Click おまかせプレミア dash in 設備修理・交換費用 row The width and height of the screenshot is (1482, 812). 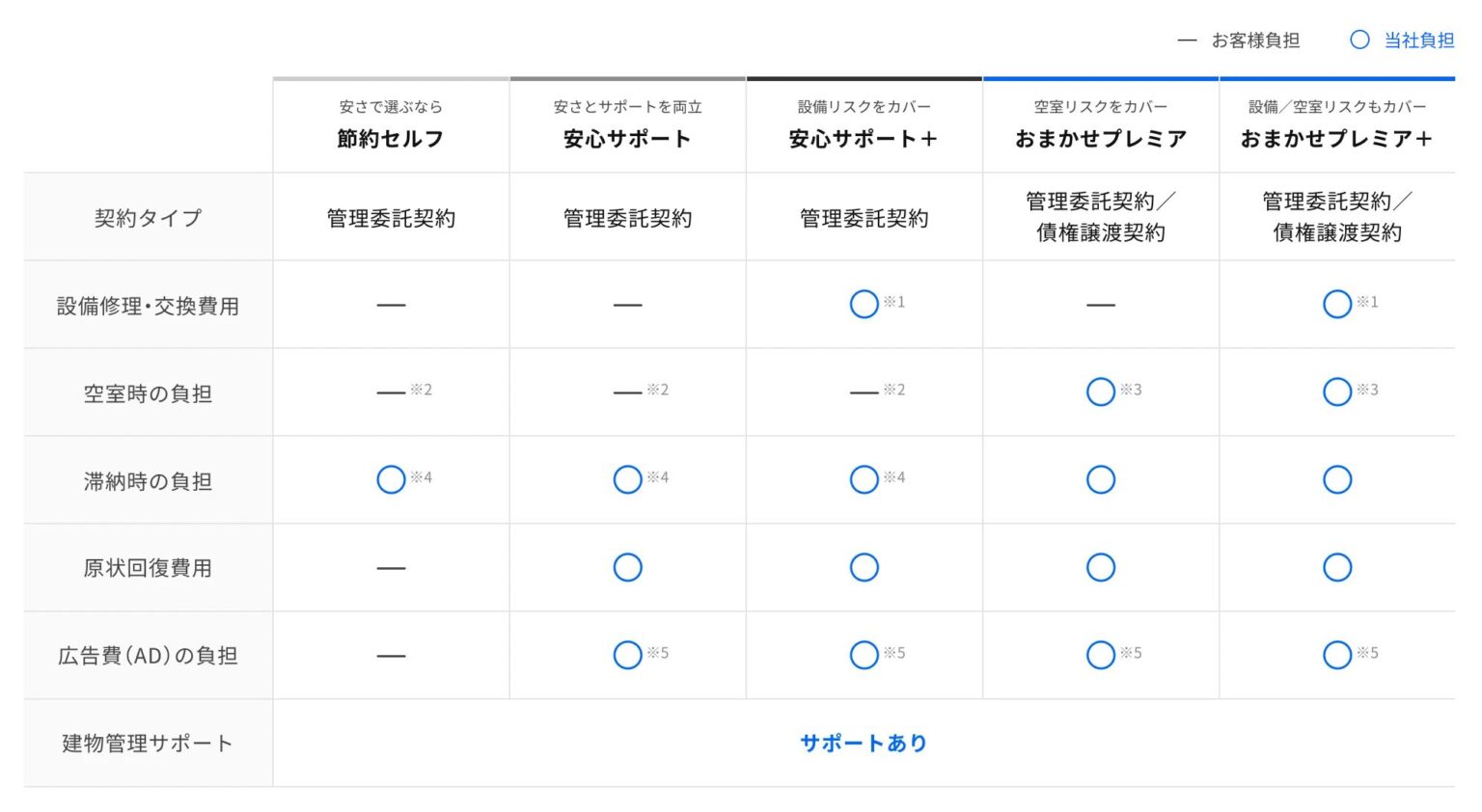point(1100,305)
